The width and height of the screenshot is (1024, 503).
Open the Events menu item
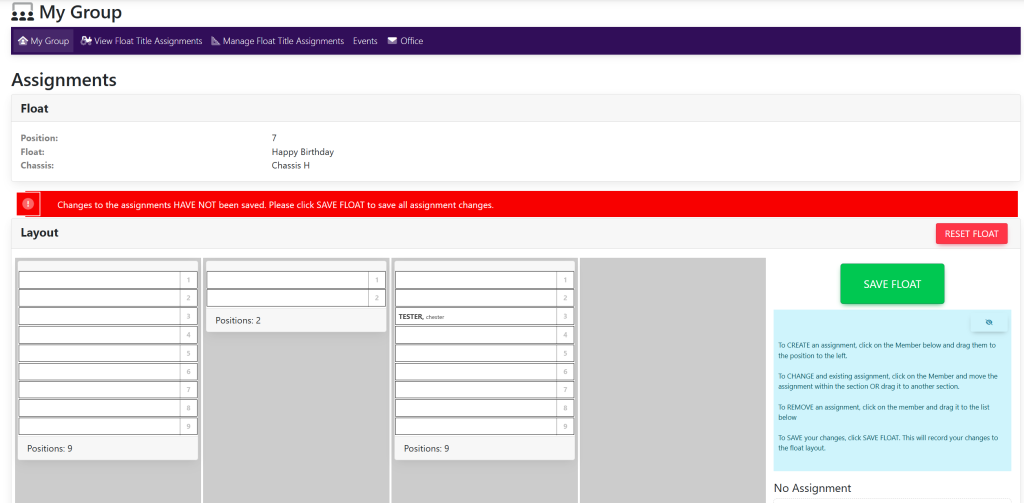tap(365, 41)
